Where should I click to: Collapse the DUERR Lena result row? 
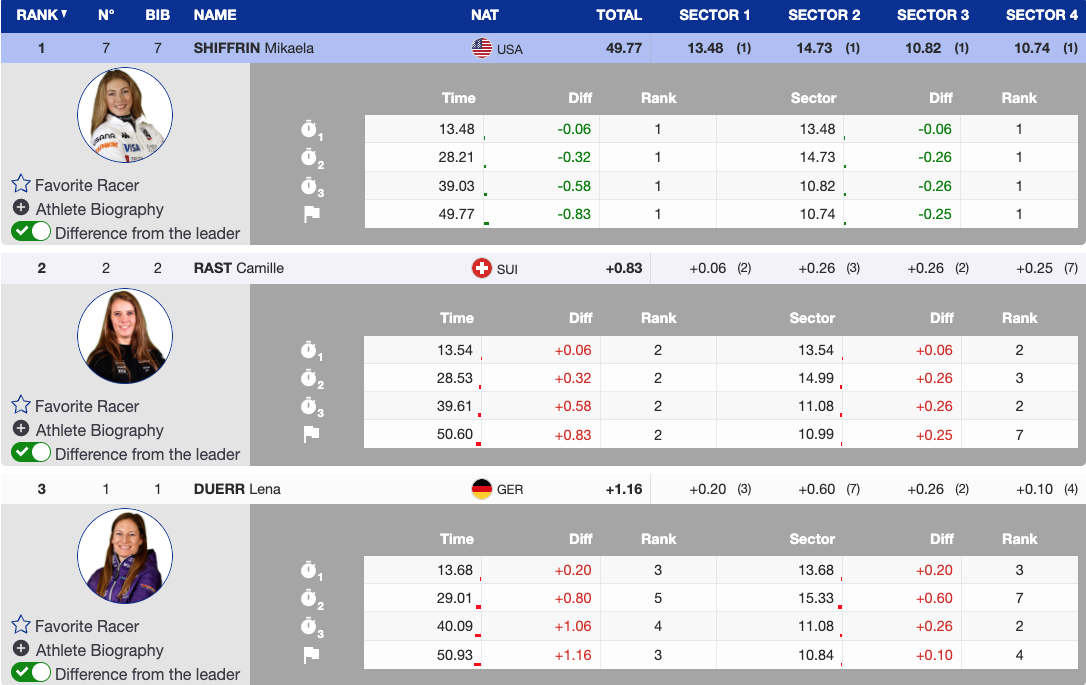(x=236, y=489)
